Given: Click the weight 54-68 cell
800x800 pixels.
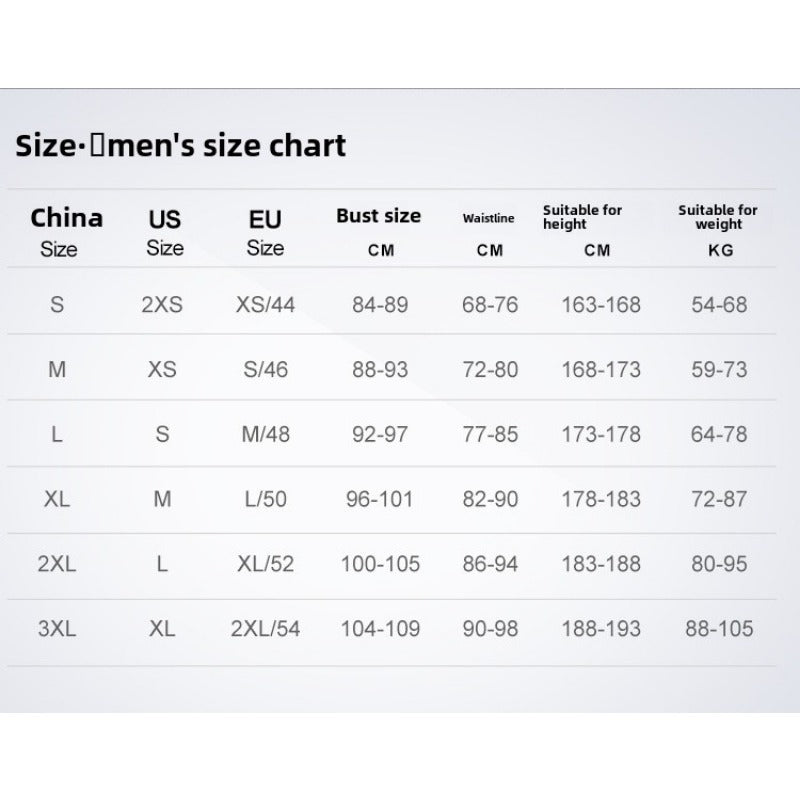Looking at the screenshot, I should click(x=719, y=305).
